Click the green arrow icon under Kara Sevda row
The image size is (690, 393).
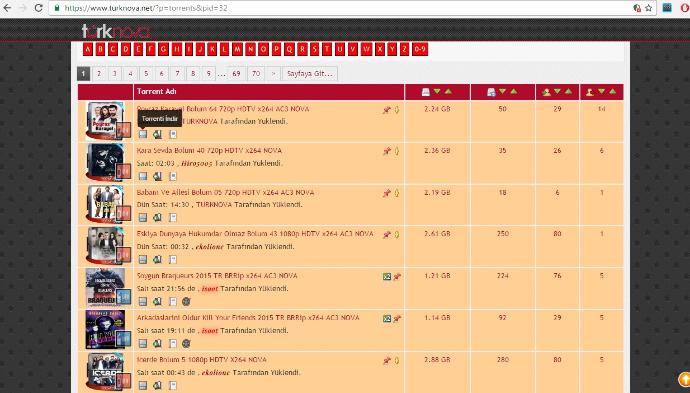pos(157,176)
